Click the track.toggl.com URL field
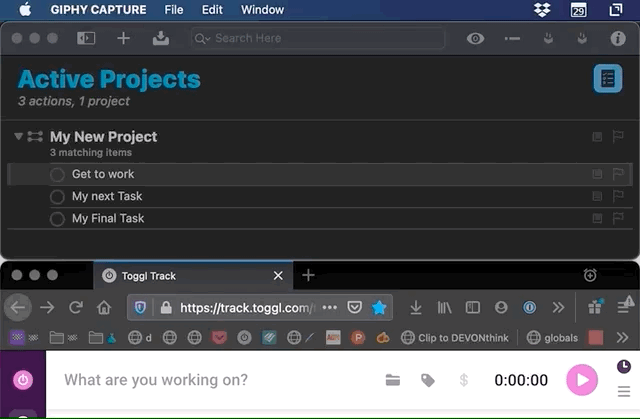640x419 pixels. tap(248, 308)
